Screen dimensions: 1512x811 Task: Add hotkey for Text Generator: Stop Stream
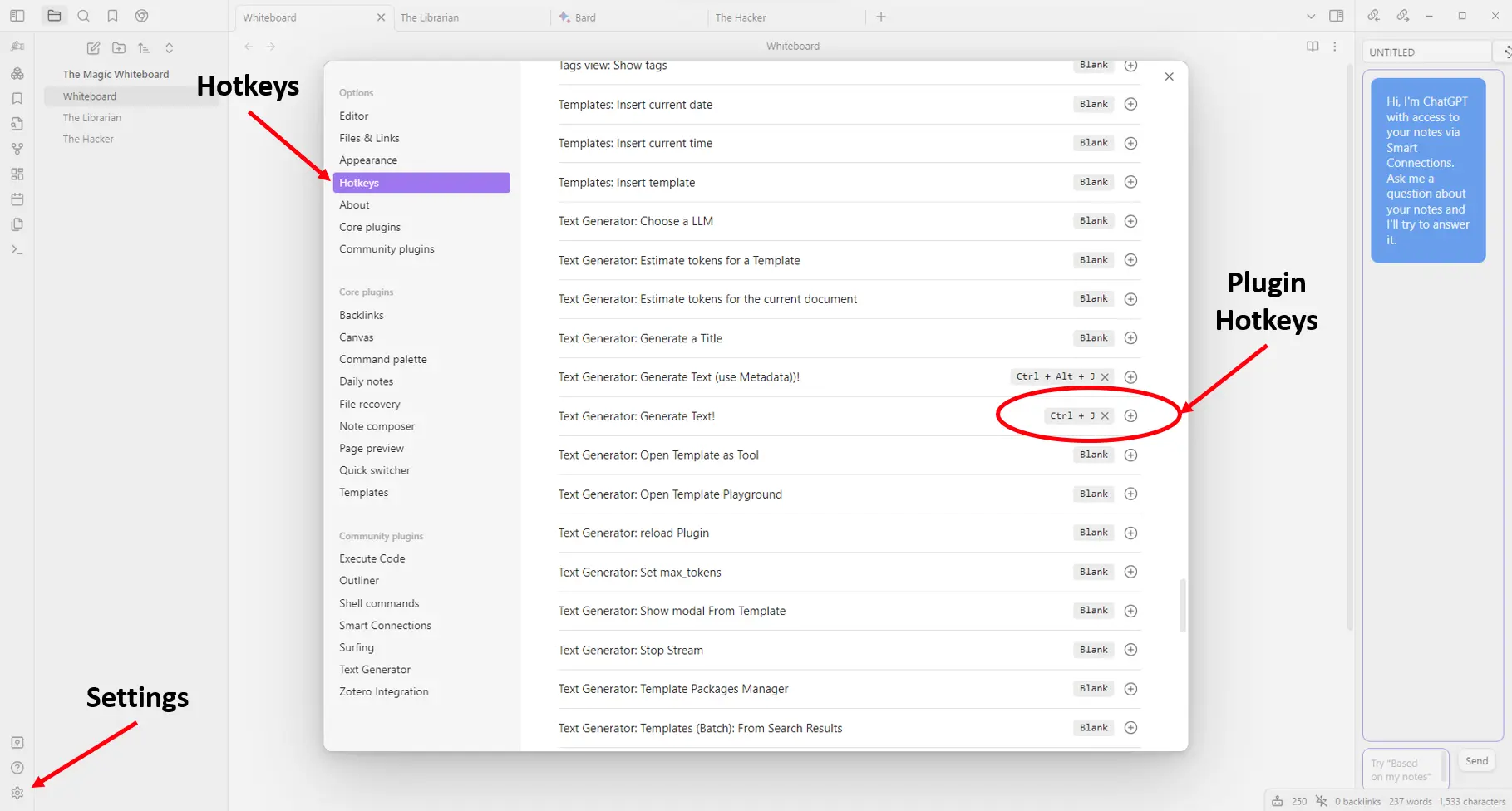pos(1130,650)
